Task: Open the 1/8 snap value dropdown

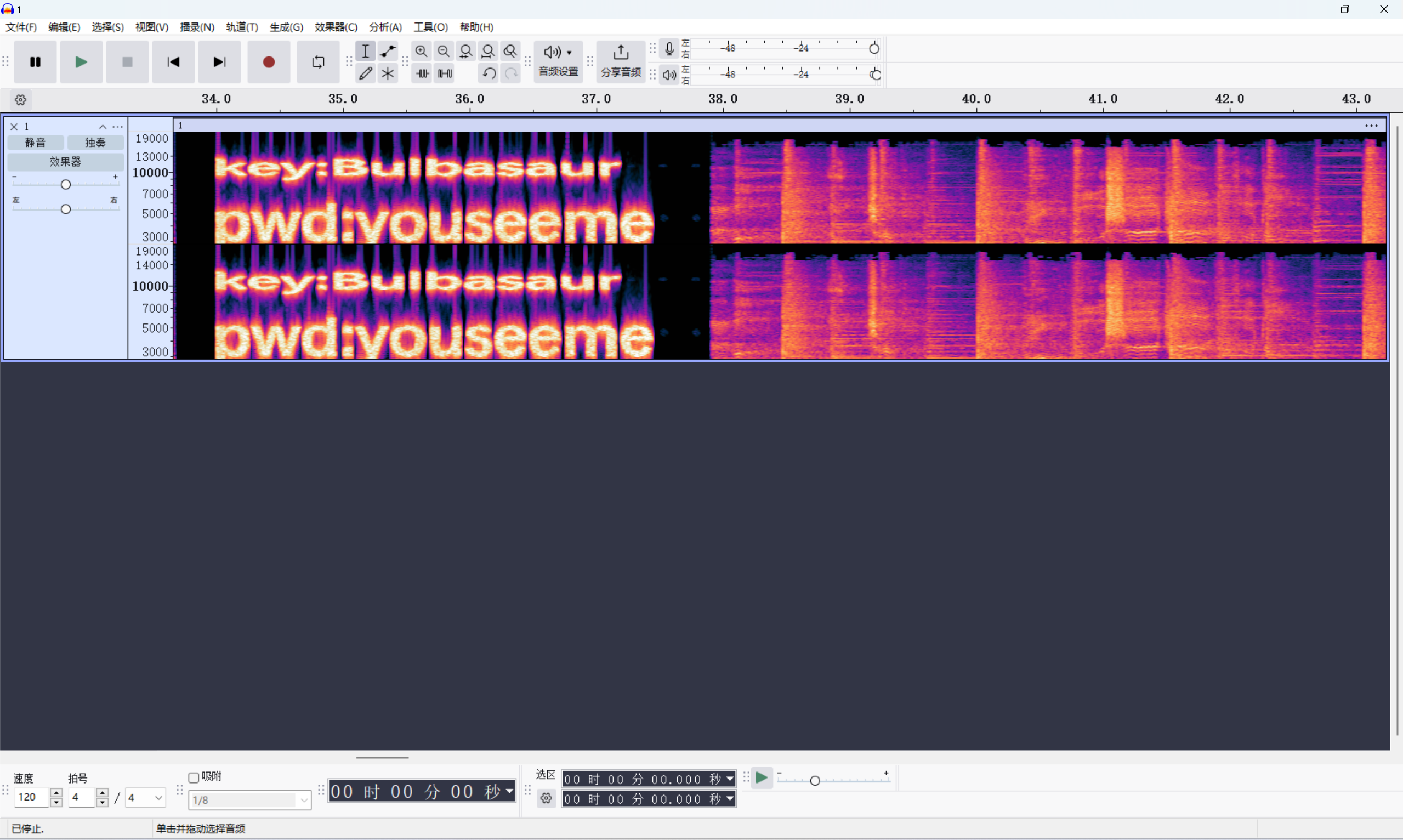Action: click(249, 800)
